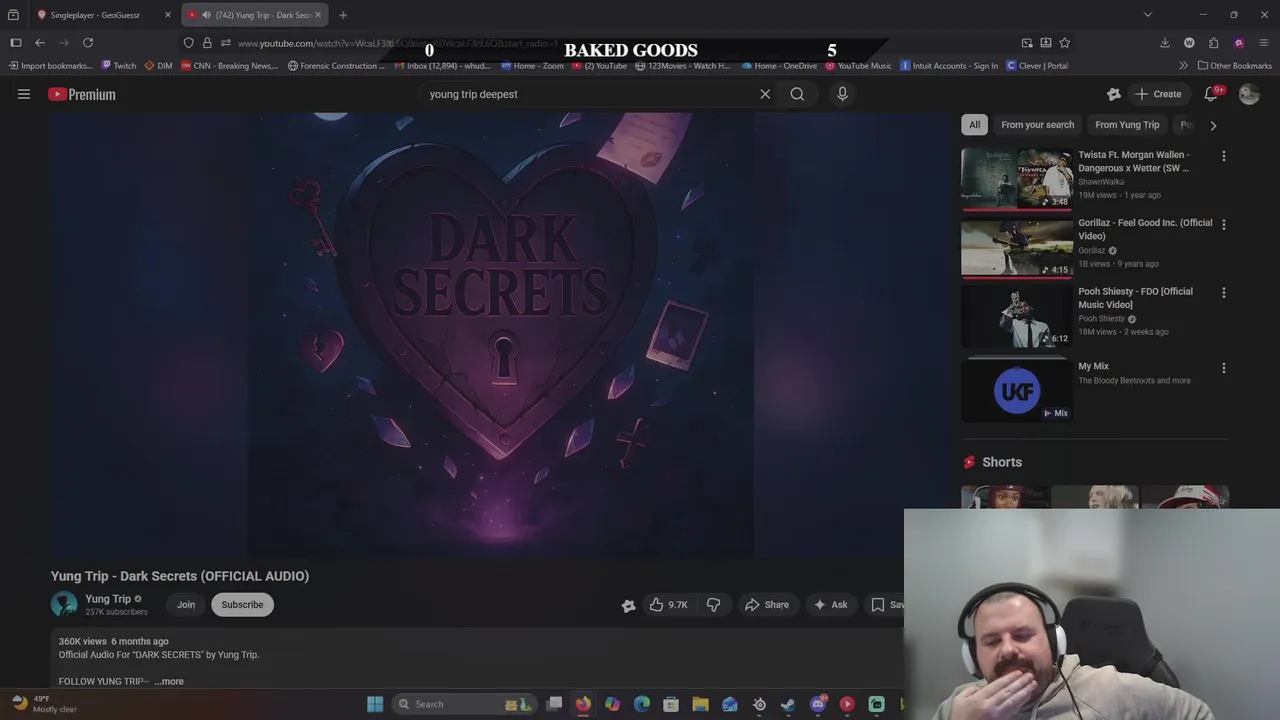Show more bookmarks with chevron

pyautogui.click(x=1183, y=66)
